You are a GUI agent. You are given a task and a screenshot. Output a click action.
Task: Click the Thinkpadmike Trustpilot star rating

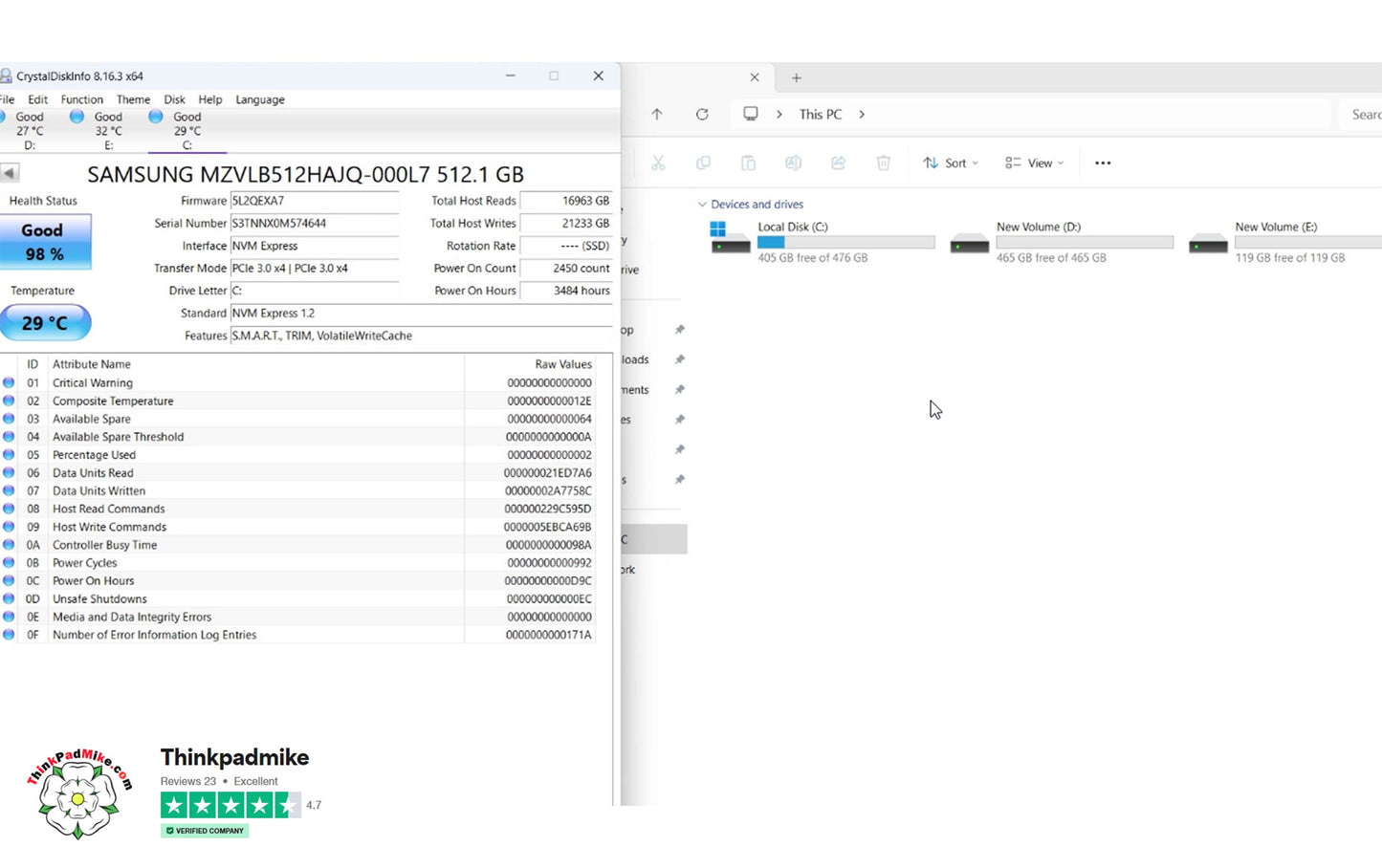(x=230, y=806)
